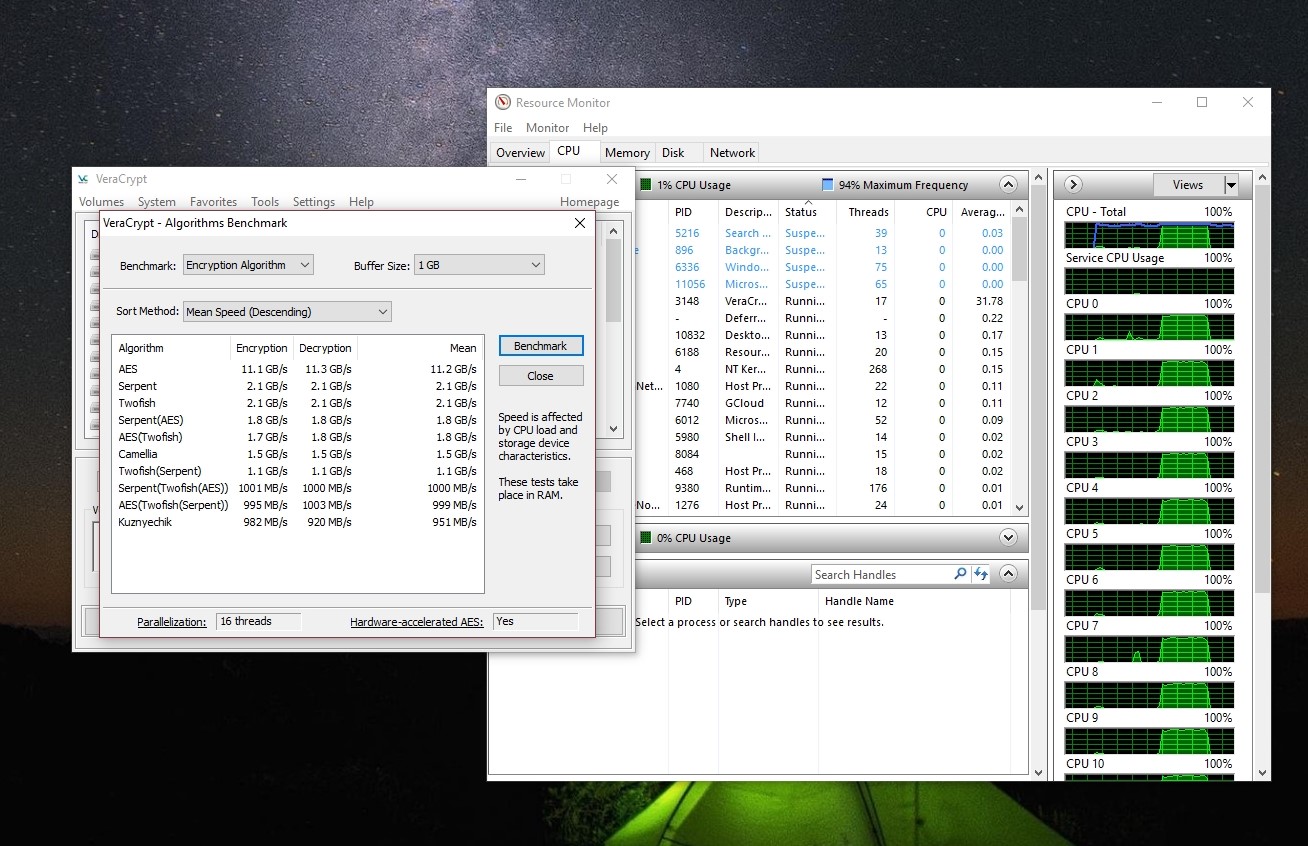Select the Camellia algorithm row
The image size is (1308, 846).
coord(298,454)
